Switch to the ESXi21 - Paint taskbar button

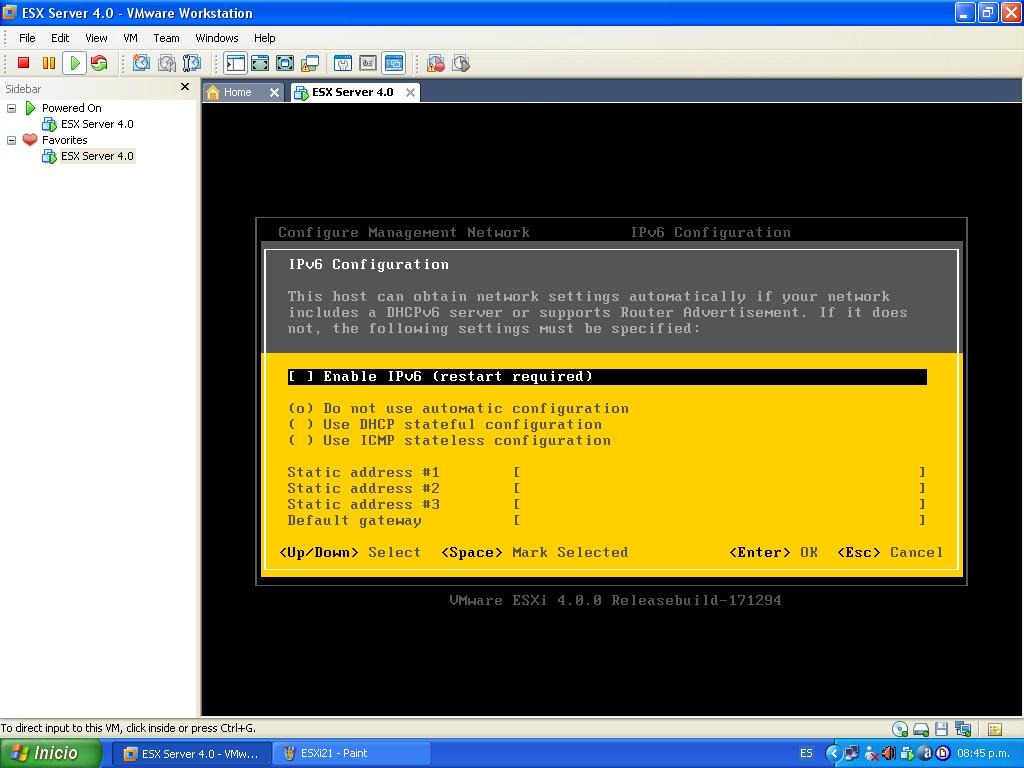[351, 753]
